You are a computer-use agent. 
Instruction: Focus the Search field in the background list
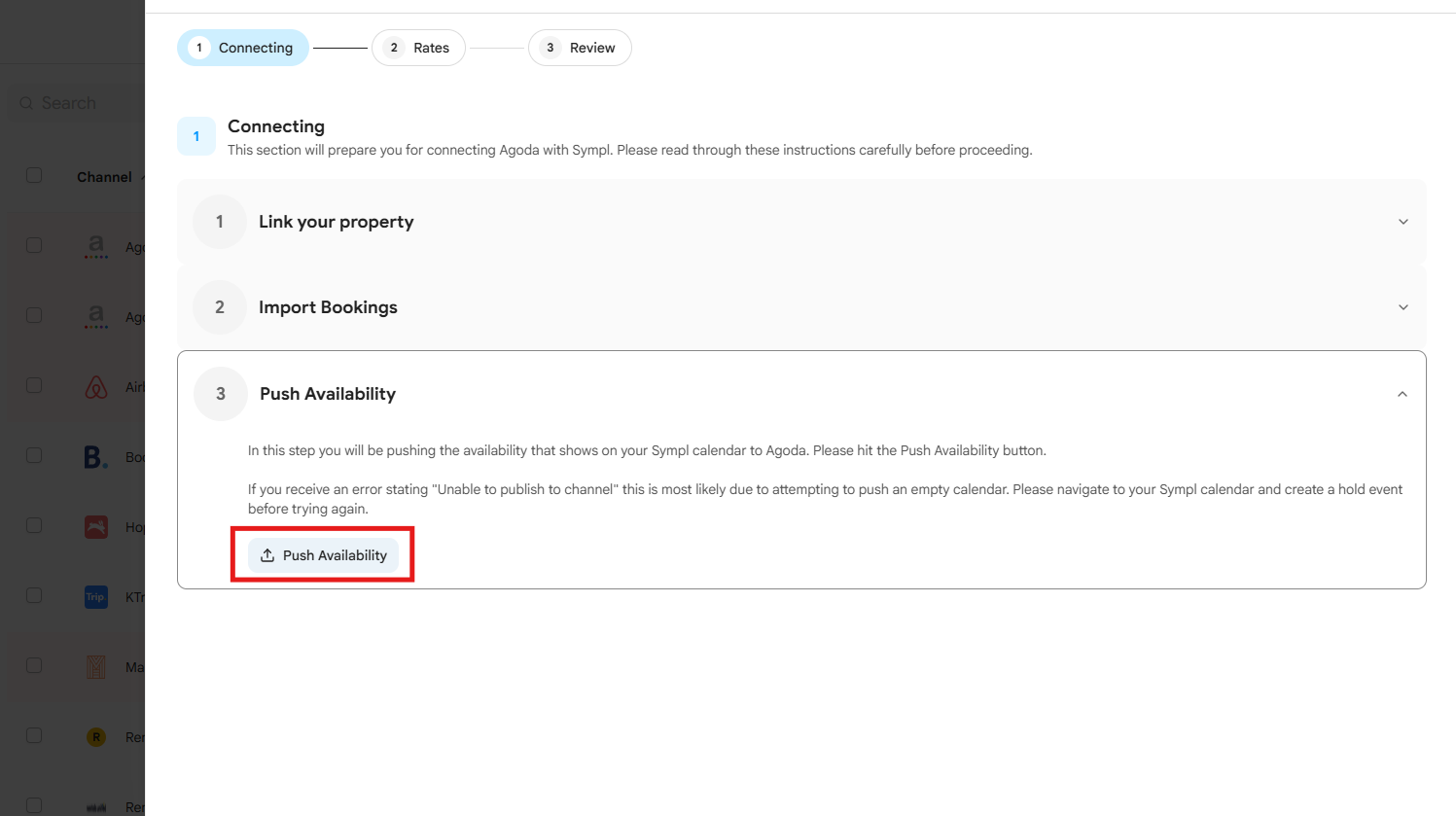tap(78, 103)
